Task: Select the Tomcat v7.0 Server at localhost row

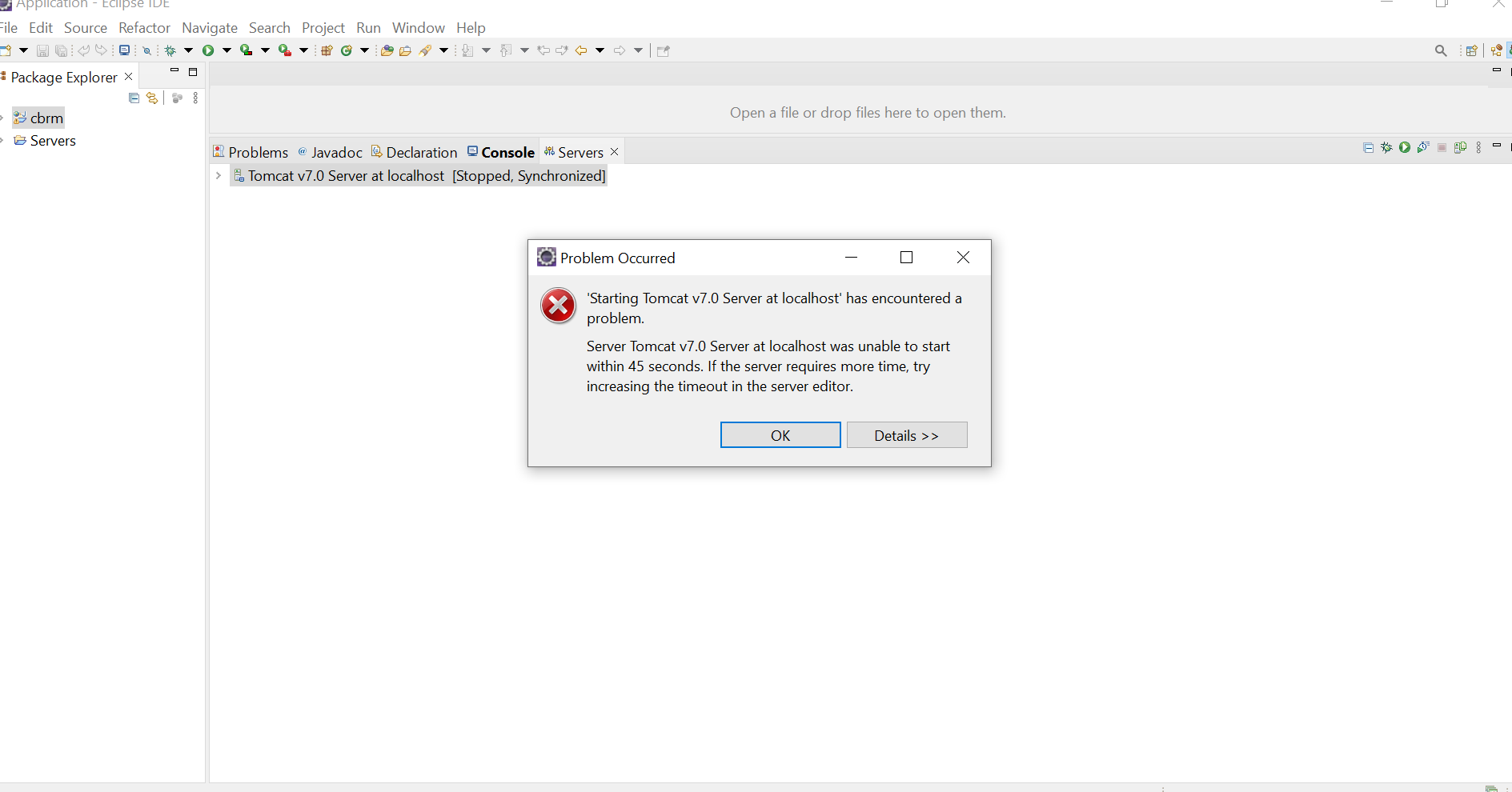Action: pyautogui.click(x=419, y=175)
